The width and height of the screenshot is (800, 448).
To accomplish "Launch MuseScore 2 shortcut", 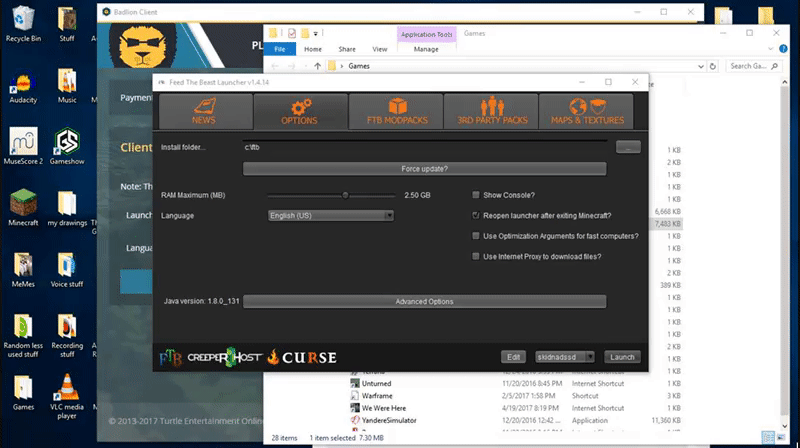I will click(23, 146).
